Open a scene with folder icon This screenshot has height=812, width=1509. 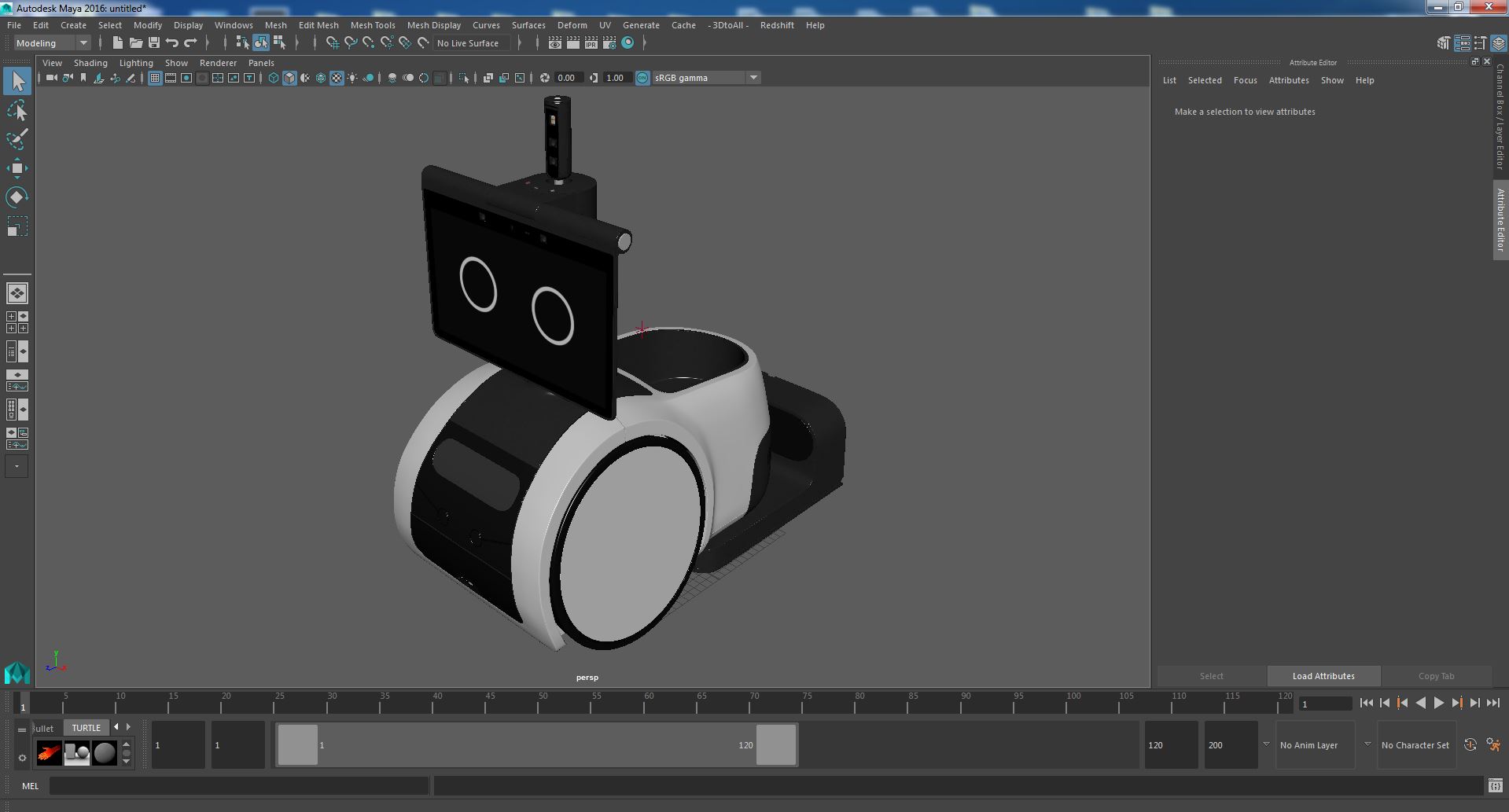pos(135,43)
